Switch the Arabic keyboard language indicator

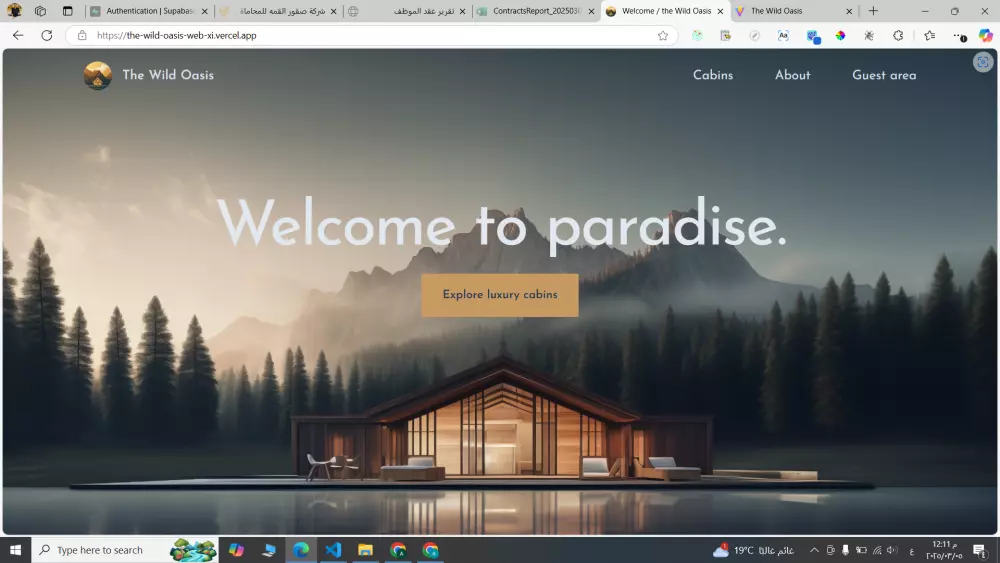coord(912,551)
